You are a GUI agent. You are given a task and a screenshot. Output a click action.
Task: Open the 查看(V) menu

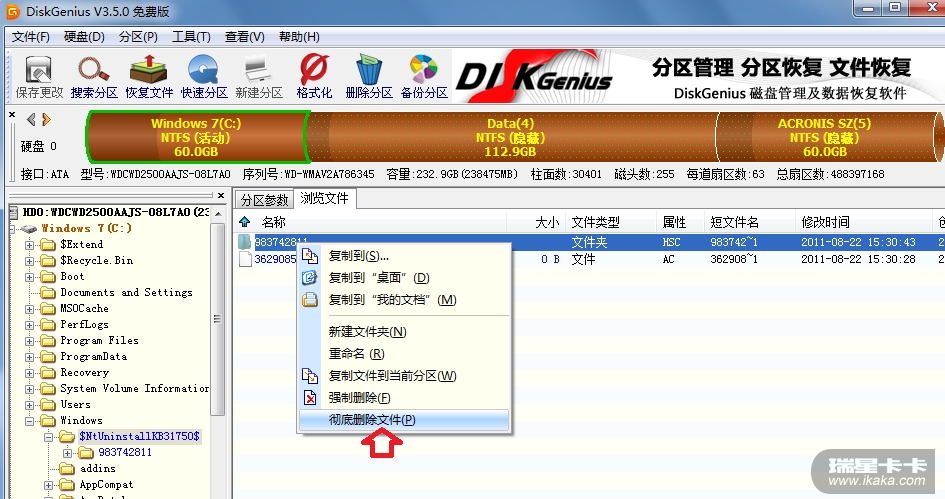[x=245, y=37]
